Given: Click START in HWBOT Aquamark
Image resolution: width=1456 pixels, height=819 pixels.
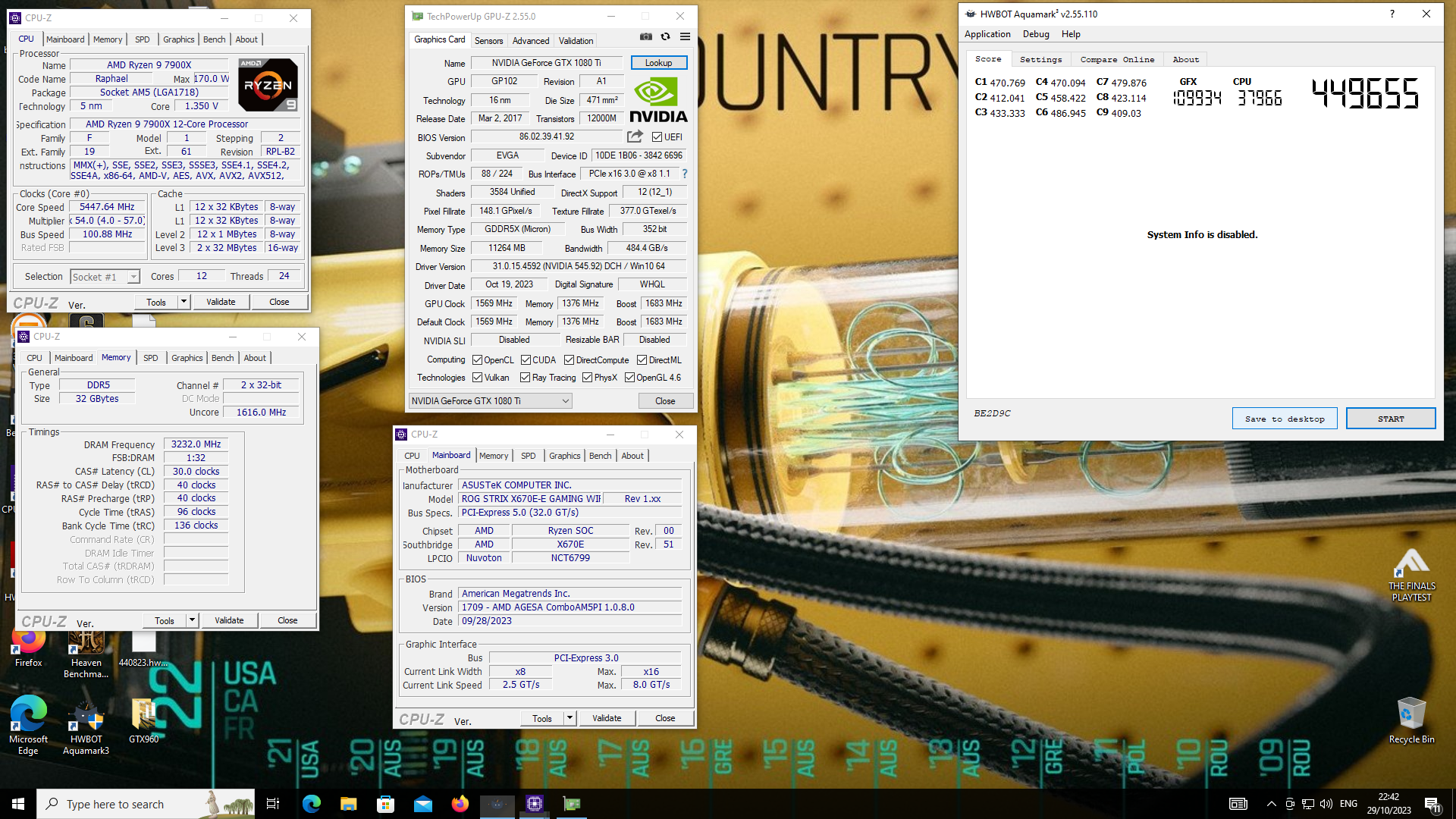Looking at the screenshot, I should point(1390,419).
